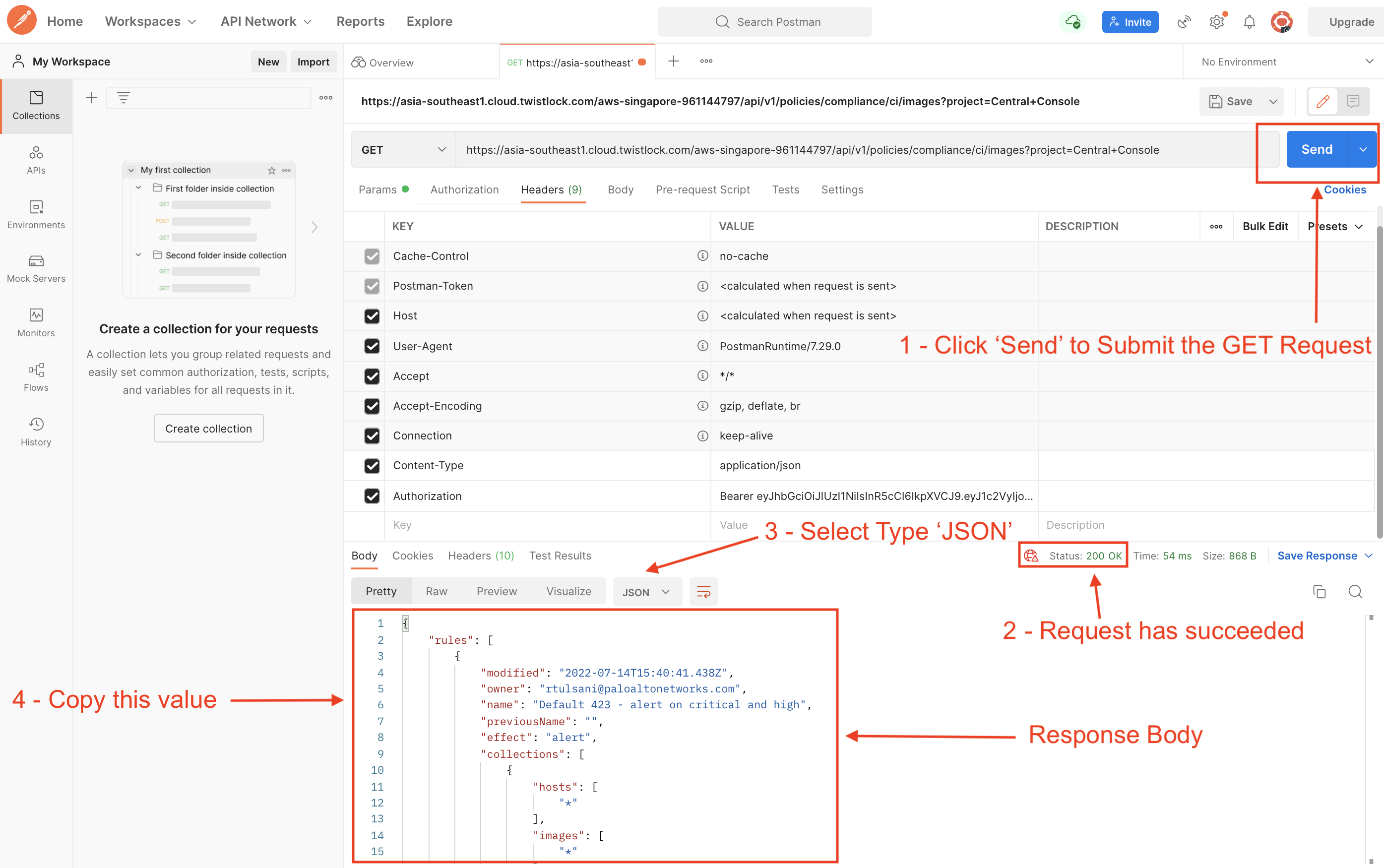Open the GET method dropdown

pos(403,150)
